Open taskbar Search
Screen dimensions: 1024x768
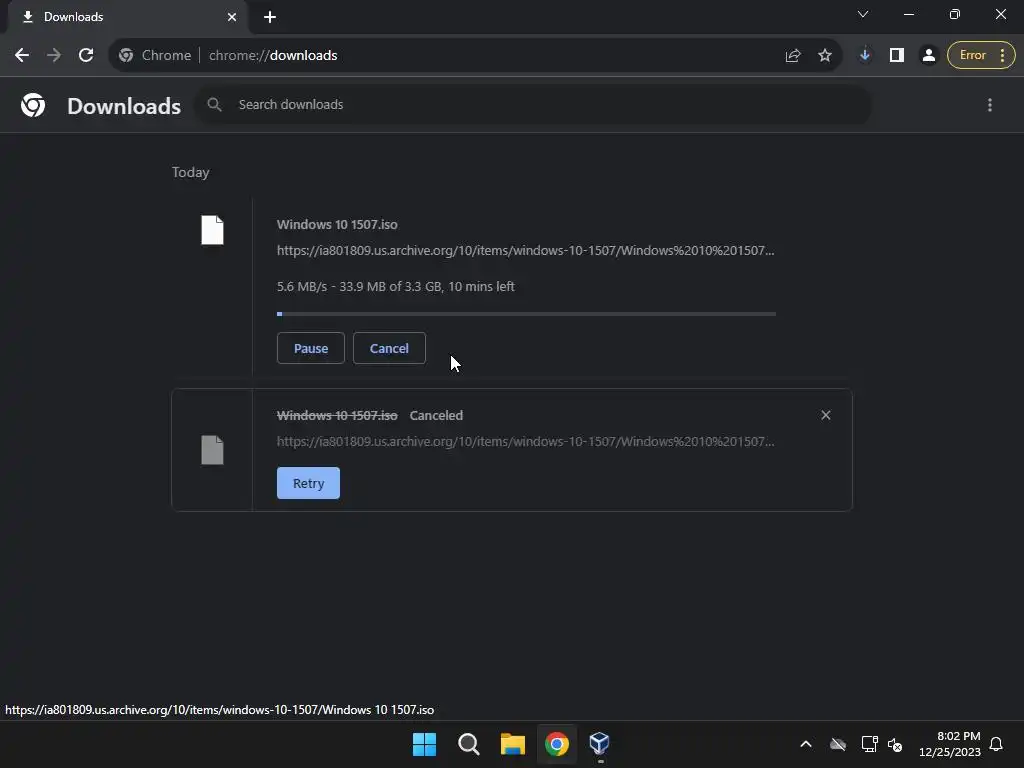(469, 744)
